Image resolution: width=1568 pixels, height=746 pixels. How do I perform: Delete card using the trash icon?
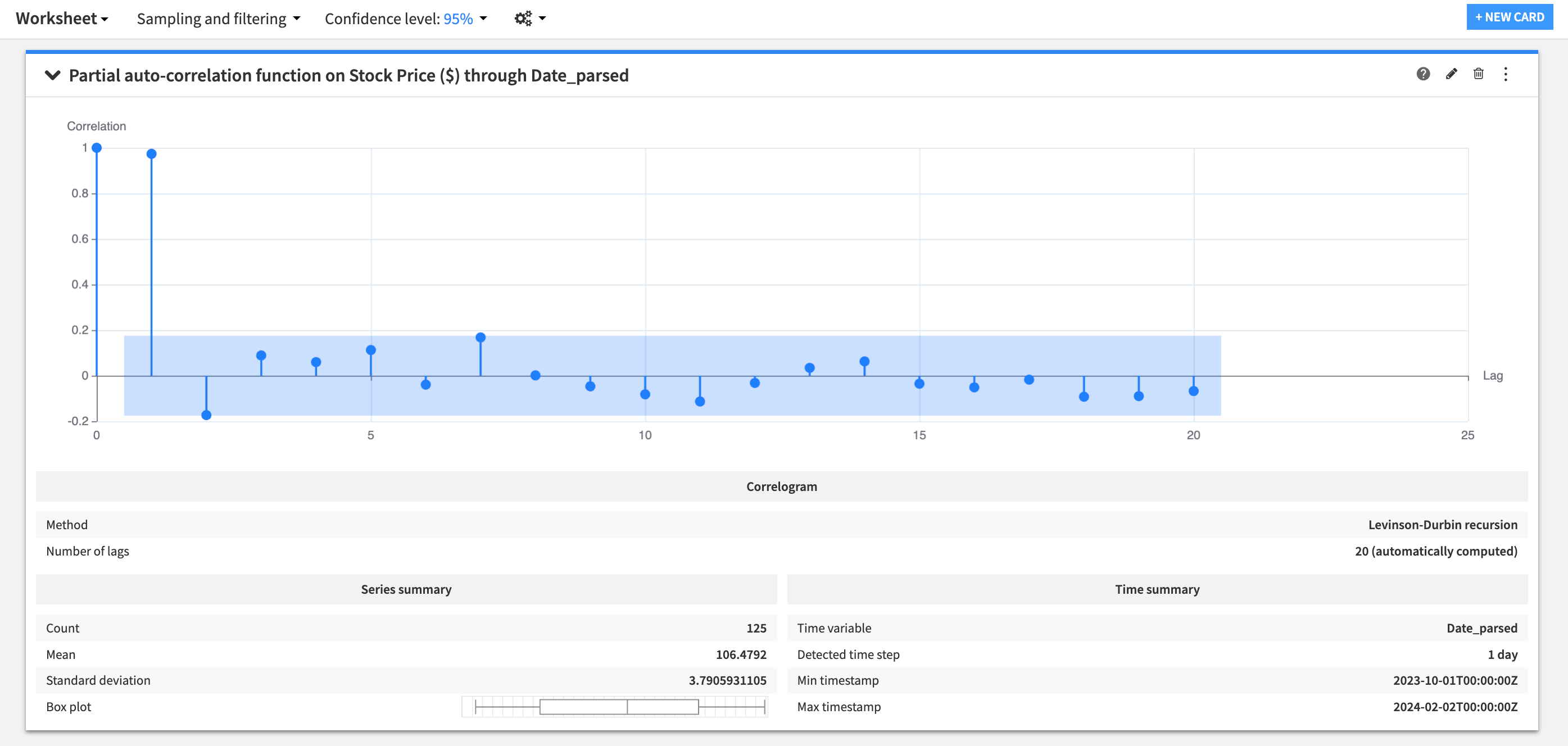click(x=1478, y=74)
